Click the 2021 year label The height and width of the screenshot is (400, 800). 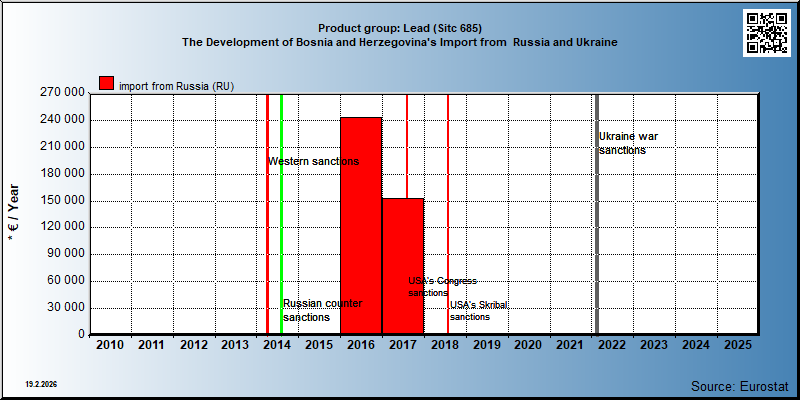tap(570, 345)
